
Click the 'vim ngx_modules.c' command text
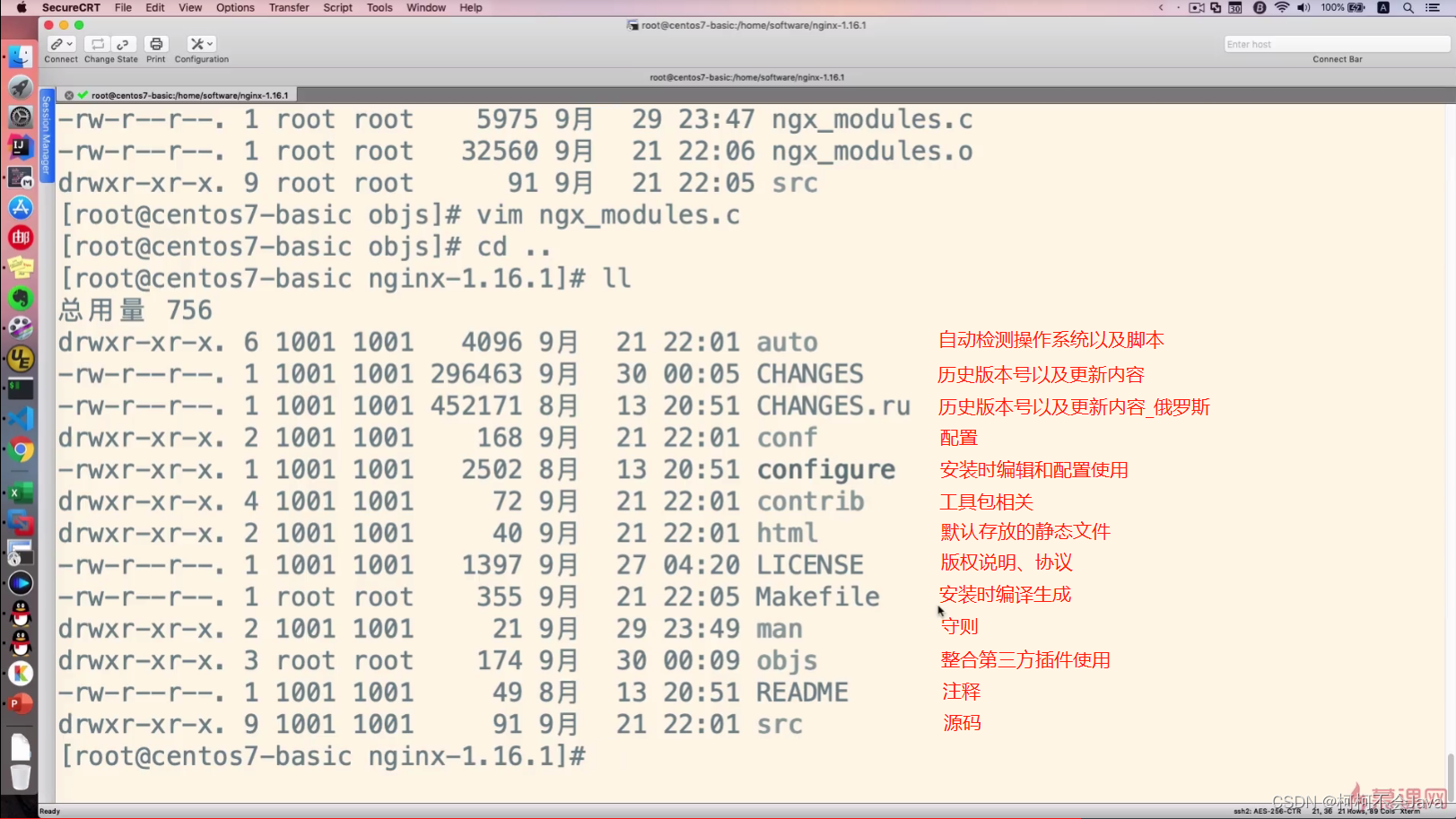point(608,215)
